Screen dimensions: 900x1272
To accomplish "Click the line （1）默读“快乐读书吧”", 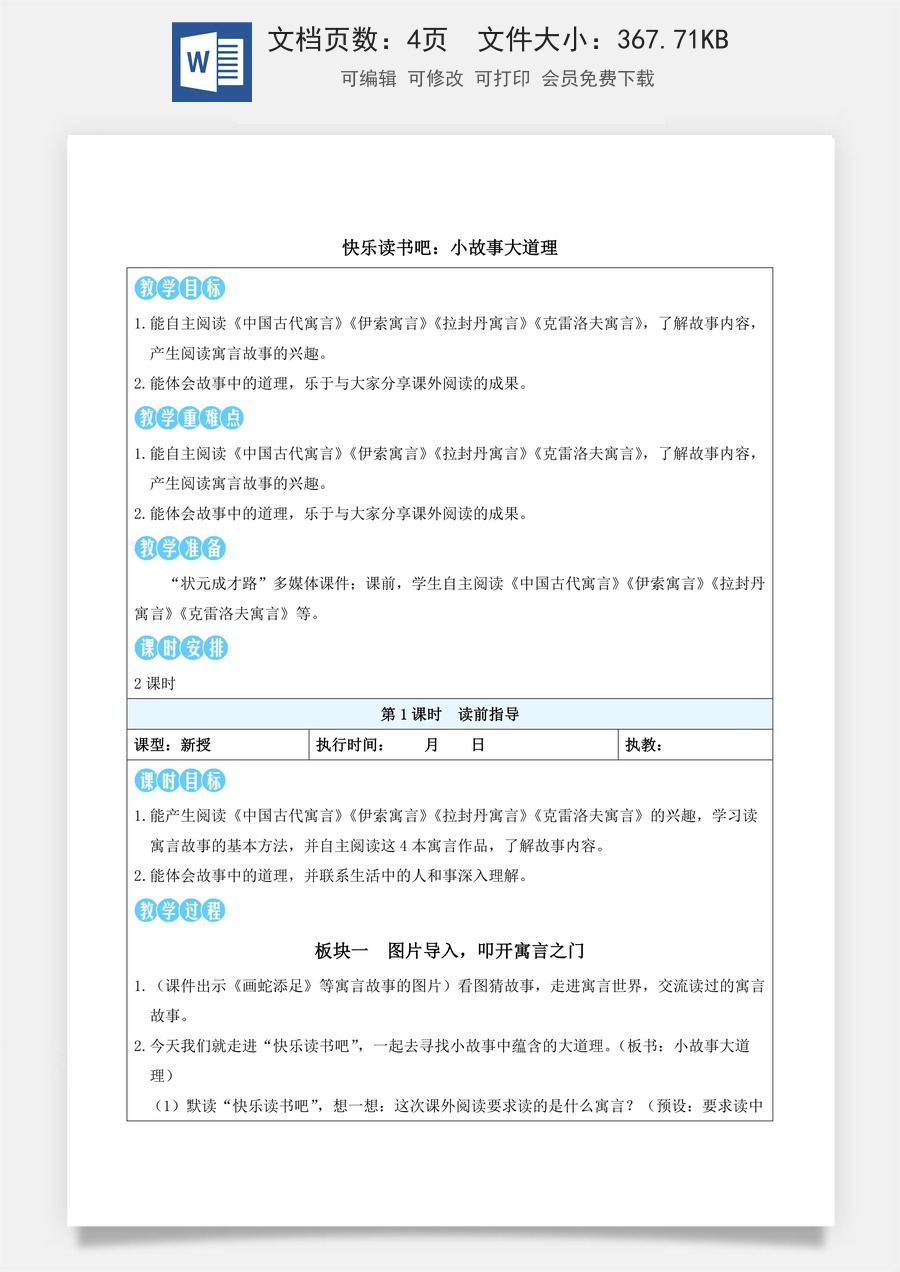I will [459, 1106].
